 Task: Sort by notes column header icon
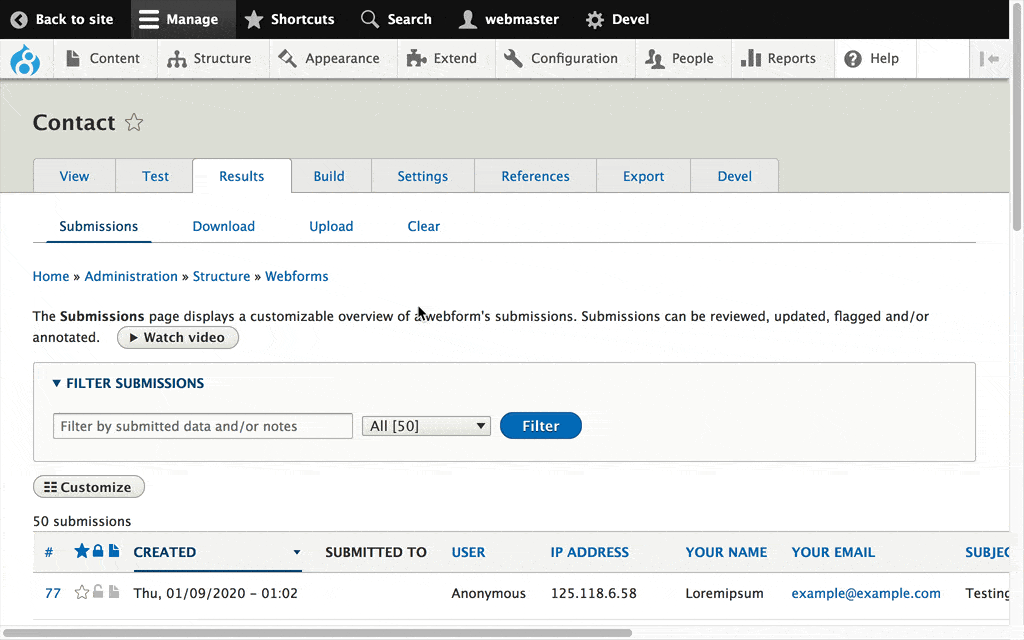[x=114, y=551]
